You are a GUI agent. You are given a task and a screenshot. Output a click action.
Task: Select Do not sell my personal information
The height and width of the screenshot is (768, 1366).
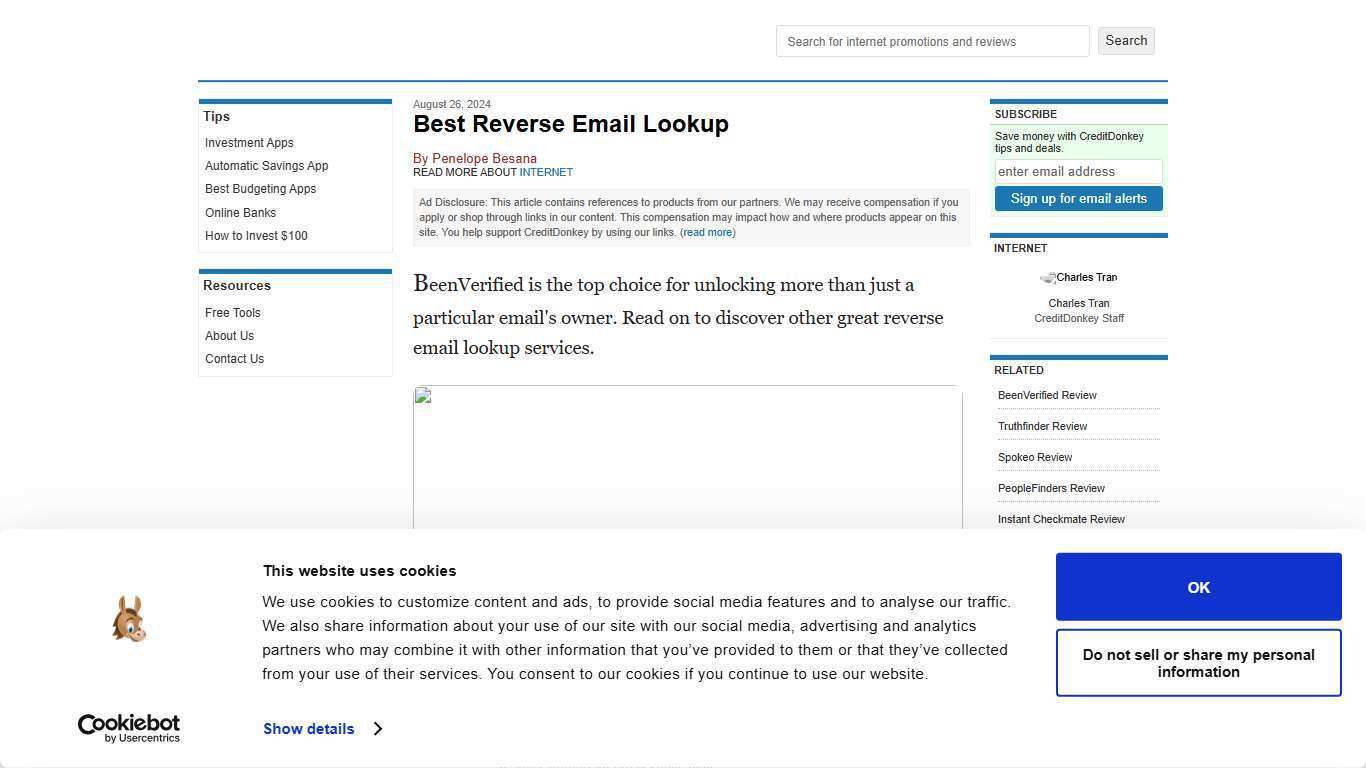coord(1197,663)
